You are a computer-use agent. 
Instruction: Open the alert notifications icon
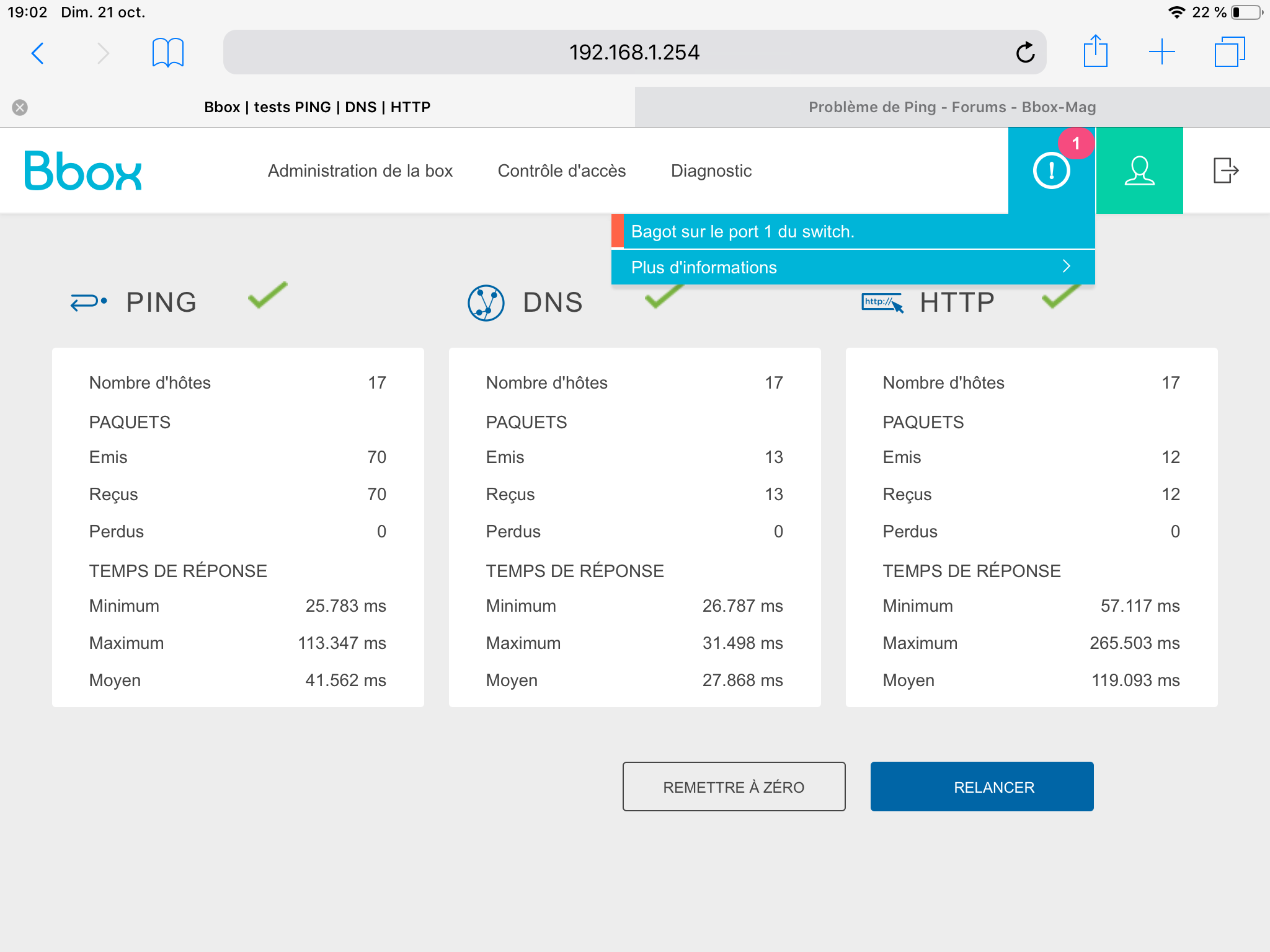click(x=1052, y=170)
